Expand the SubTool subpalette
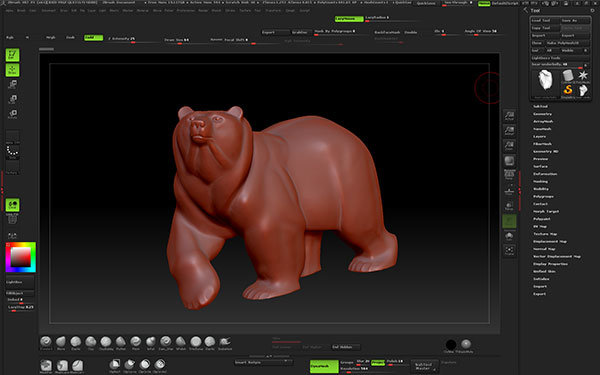The image size is (600, 375). click(540, 106)
